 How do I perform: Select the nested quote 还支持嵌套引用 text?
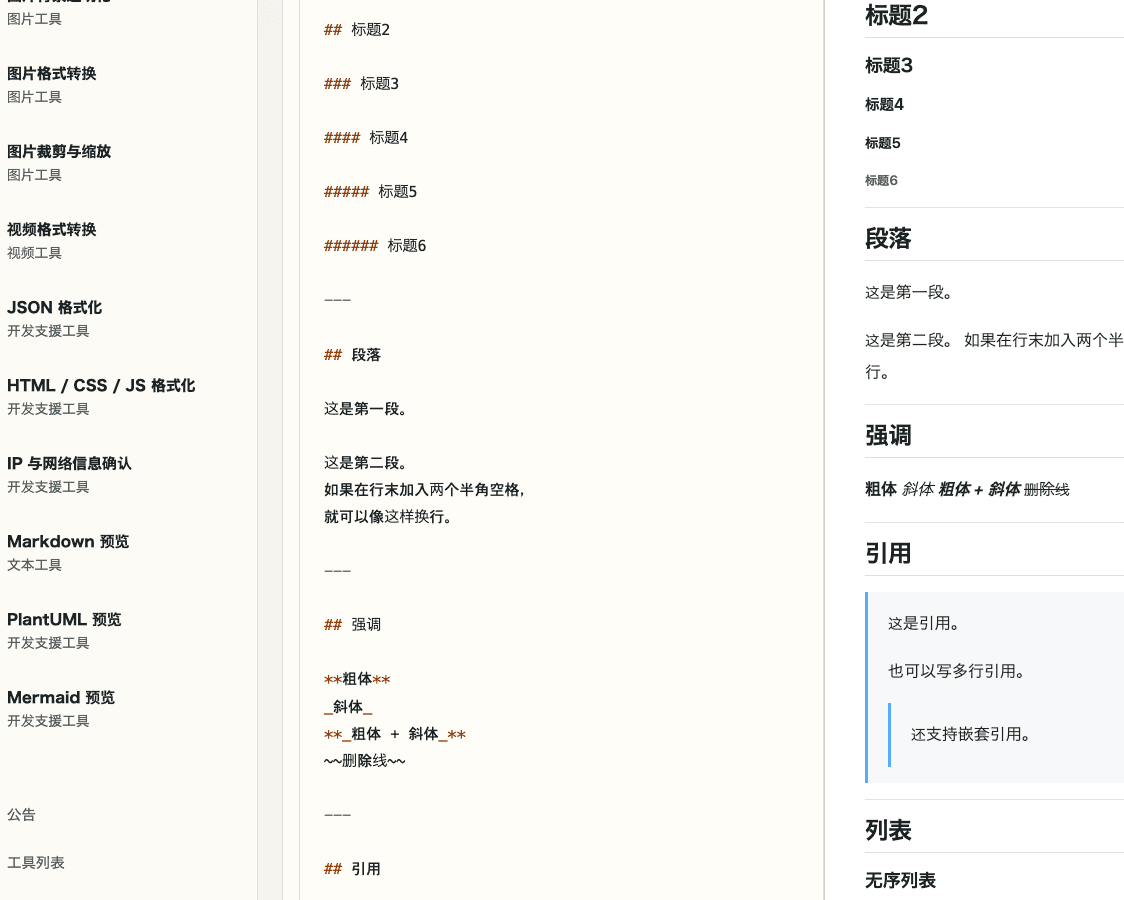point(973,732)
